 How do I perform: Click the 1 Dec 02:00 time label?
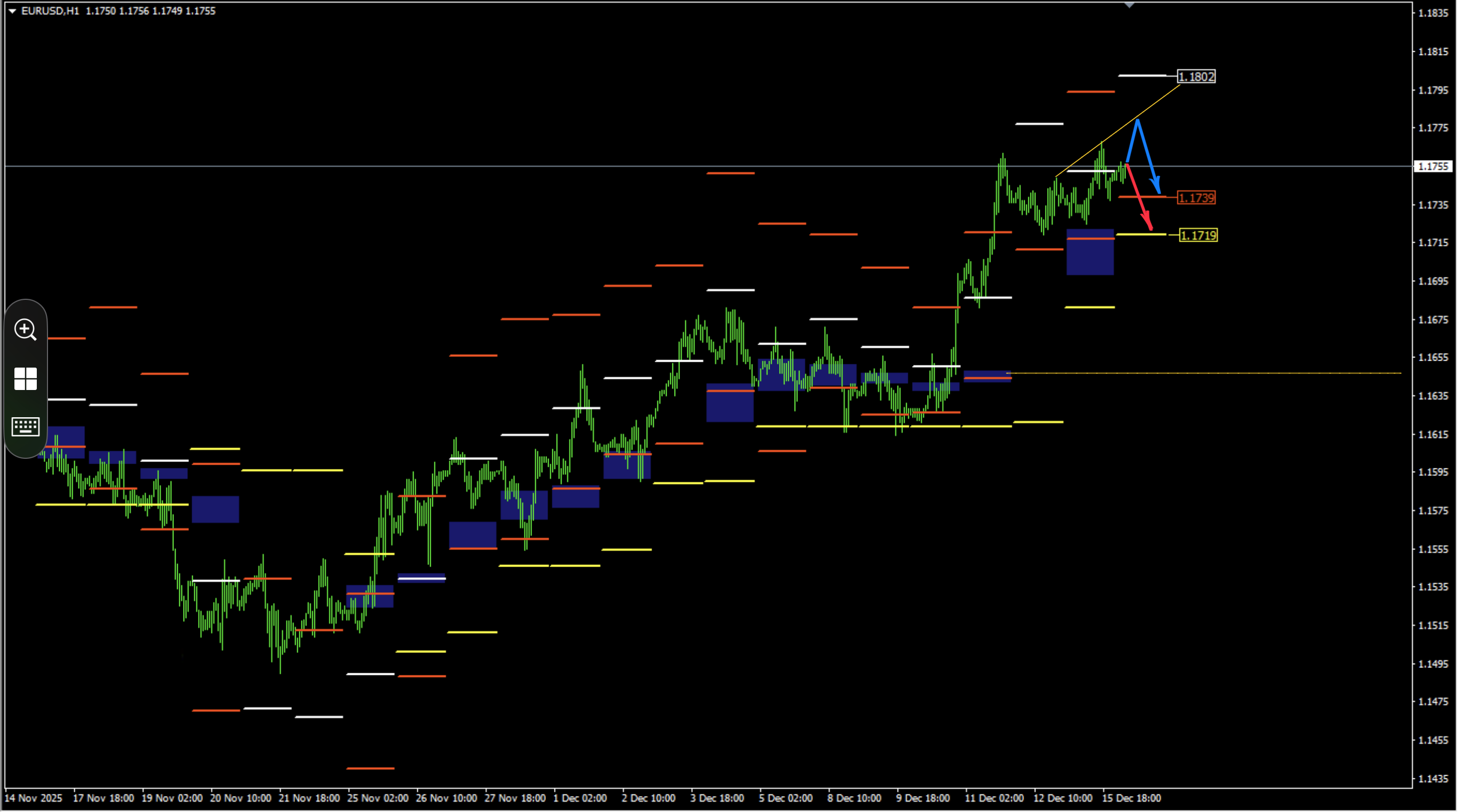(580, 798)
